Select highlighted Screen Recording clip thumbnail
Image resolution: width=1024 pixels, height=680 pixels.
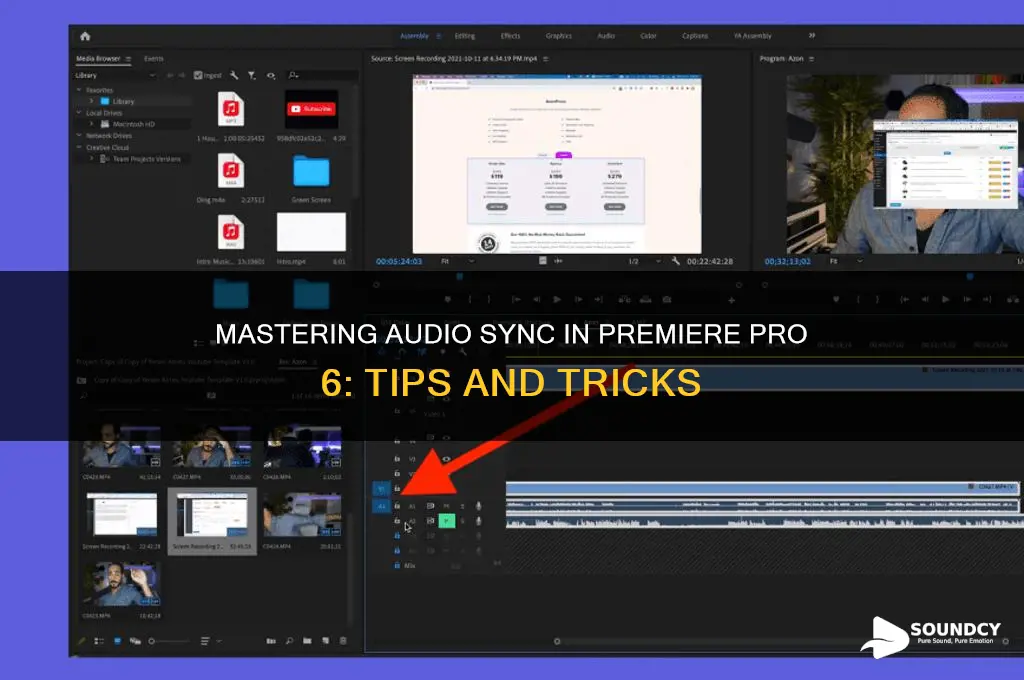point(212,515)
